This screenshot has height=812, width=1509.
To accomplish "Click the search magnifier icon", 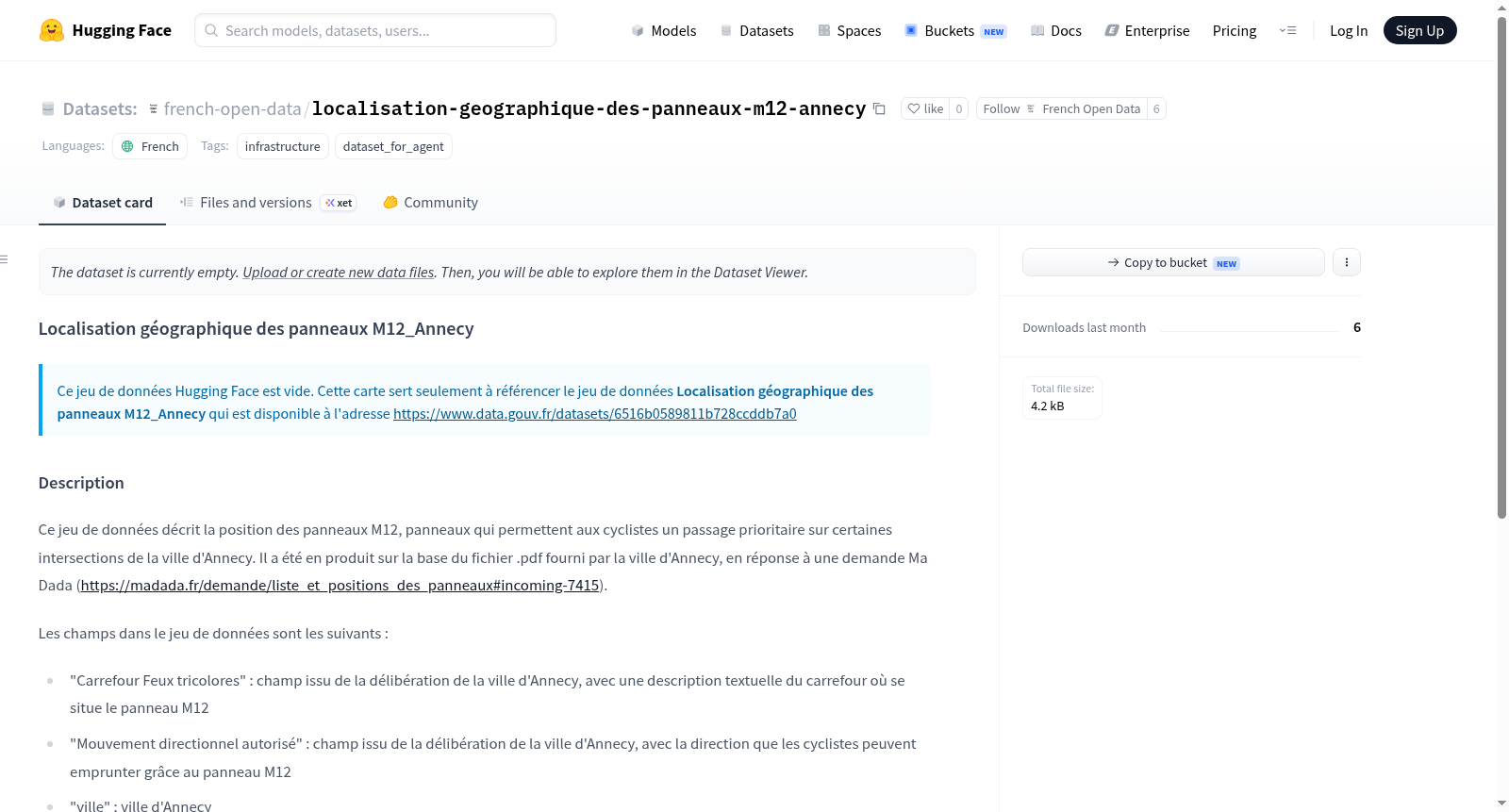I will click(x=211, y=30).
